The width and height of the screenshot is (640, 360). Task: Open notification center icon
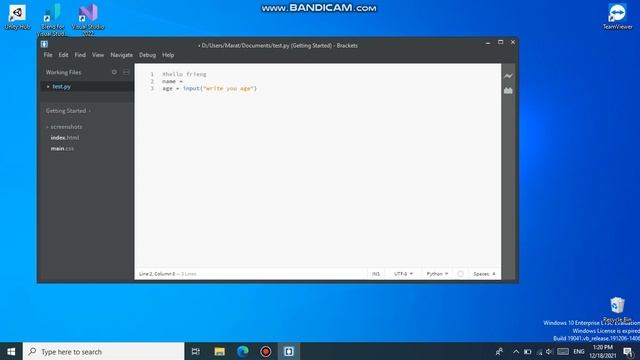point(629,351)
